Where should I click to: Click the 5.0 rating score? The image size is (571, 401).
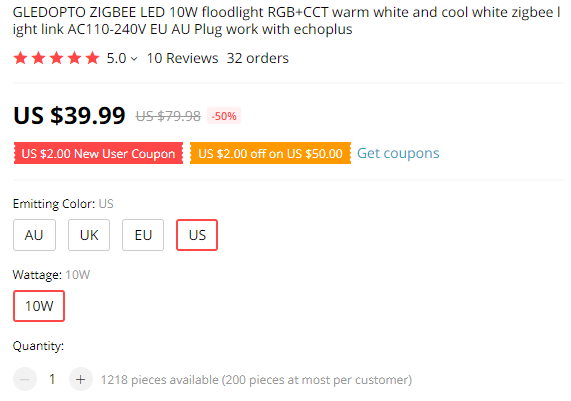(x=116, y=58)
